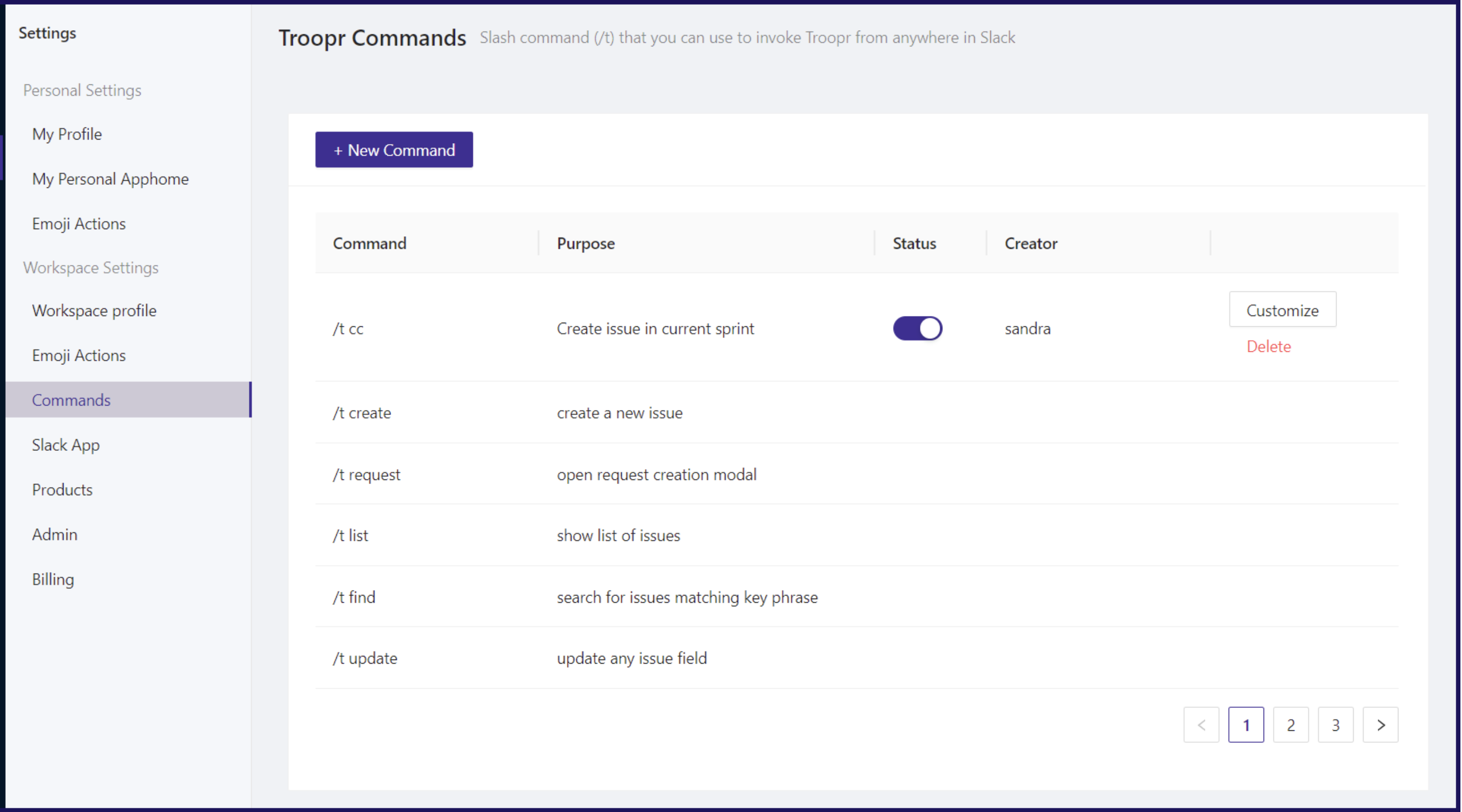The height and width of the screenshot is (812, 1462).
Task: Click 'update any issue field' purpose text
Action: coord(632,658)
